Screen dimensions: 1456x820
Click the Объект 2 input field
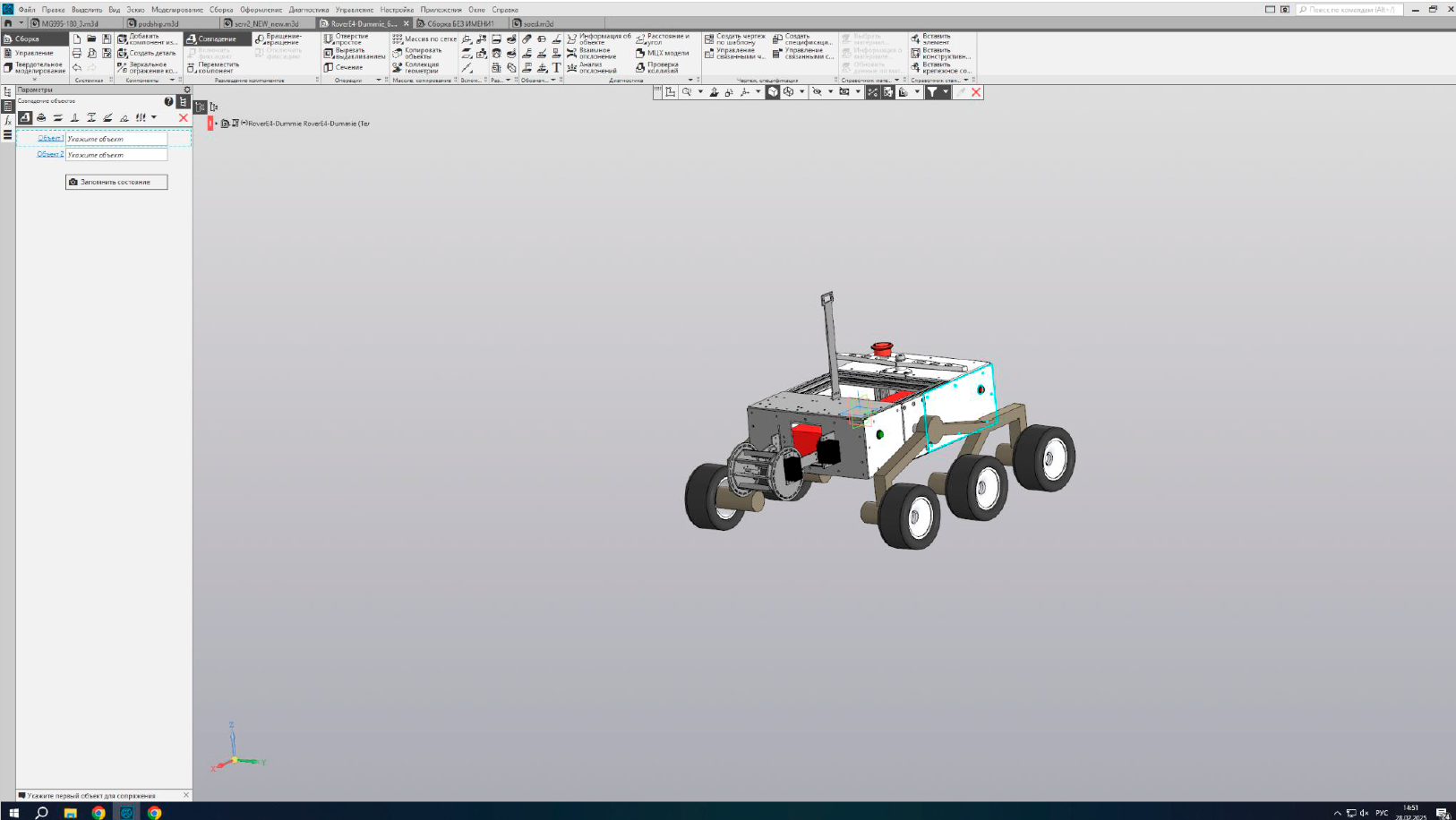tap(116, 155)
